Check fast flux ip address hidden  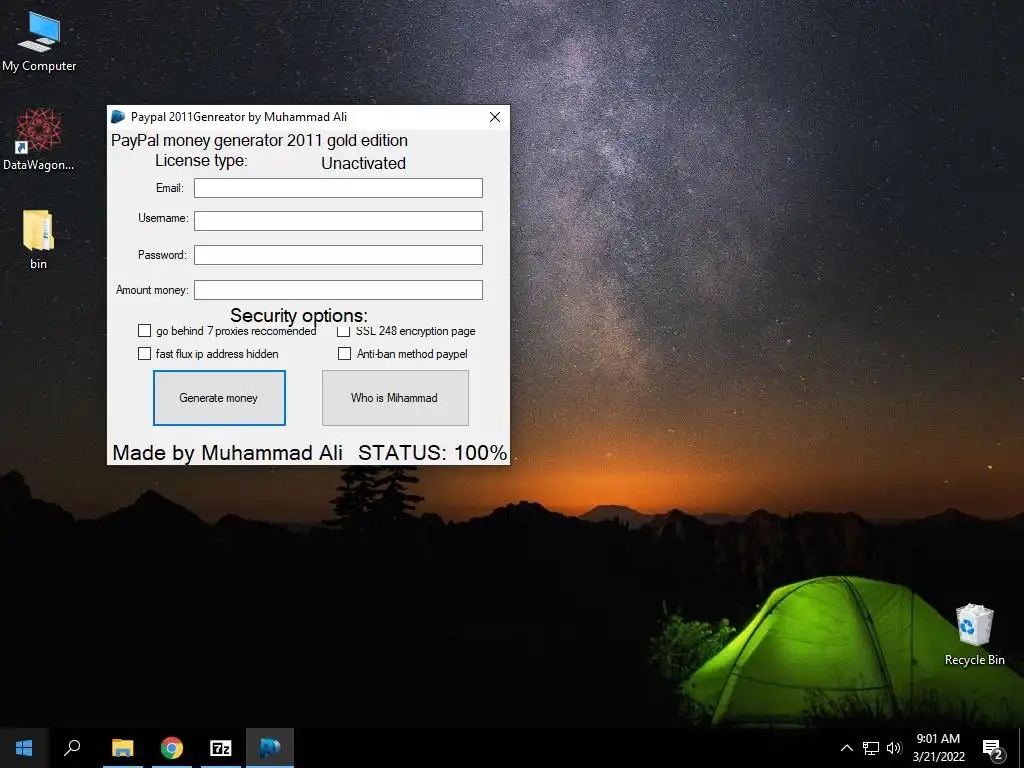point(144,353)
